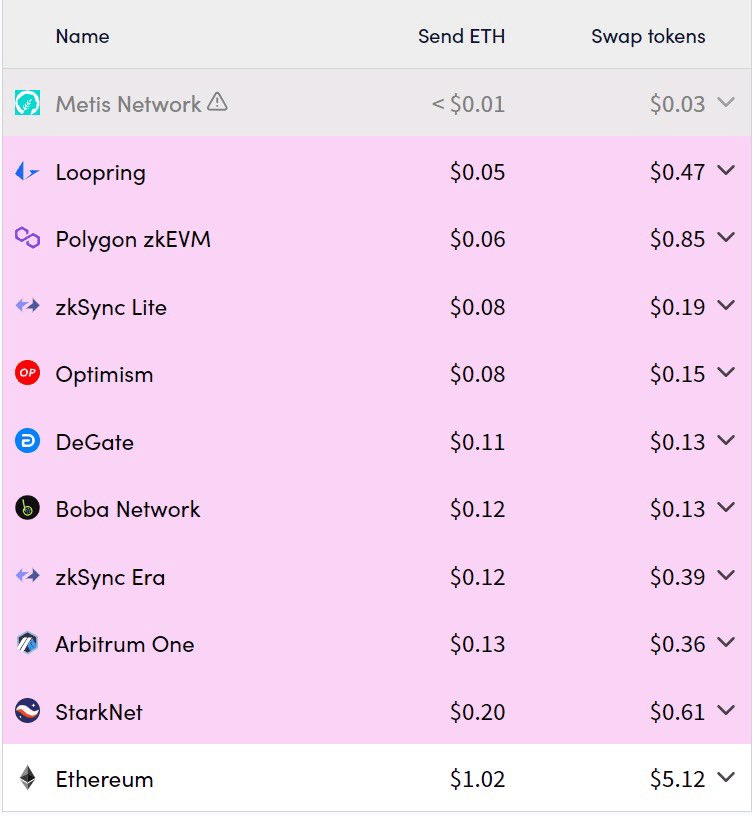Expand the Loopring row chevron
Screen dimensions: 752x816
[725, 170]
